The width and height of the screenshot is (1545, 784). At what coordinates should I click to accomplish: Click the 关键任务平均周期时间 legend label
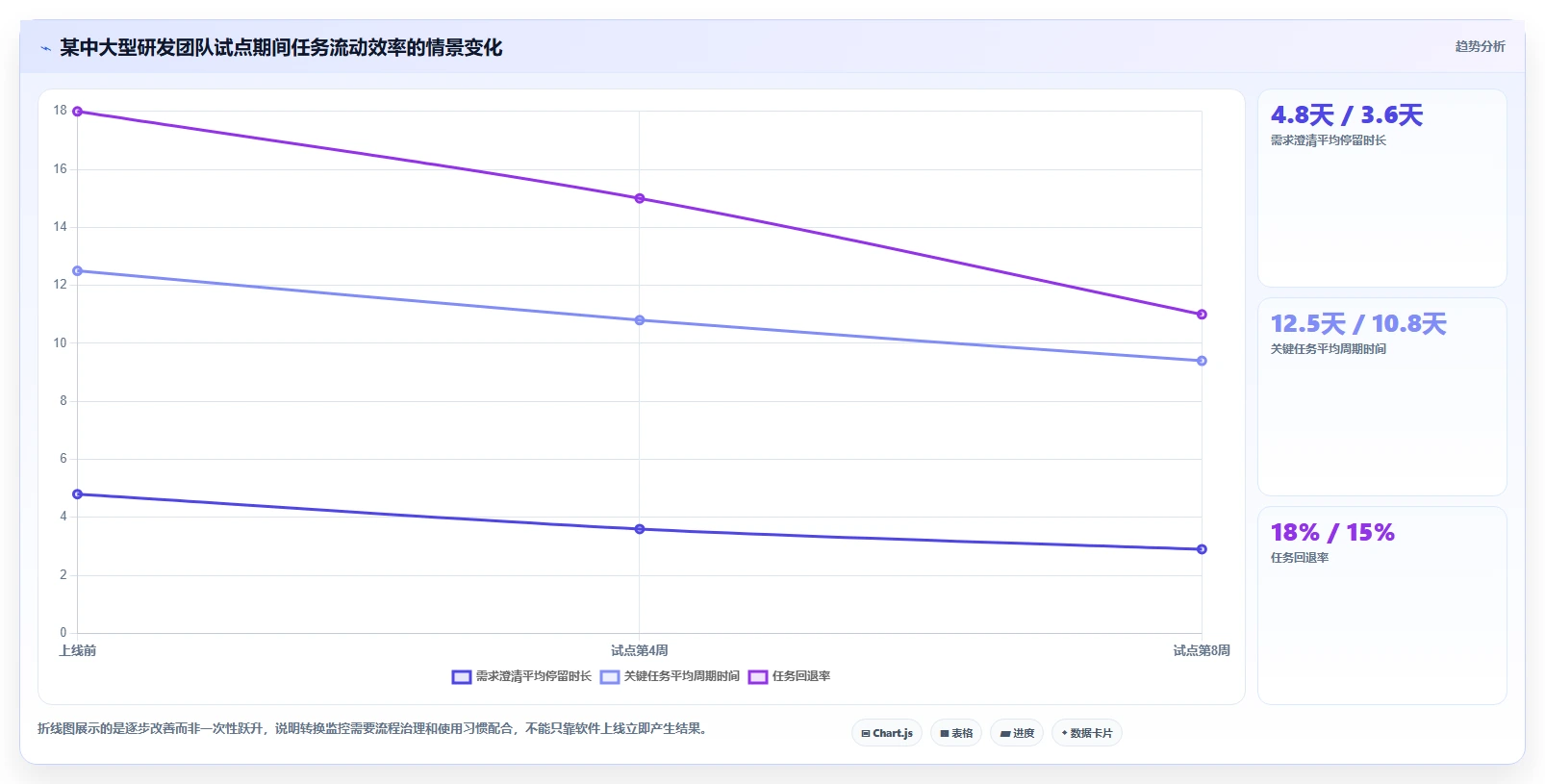pyautogui.click(x=682, y=677)
